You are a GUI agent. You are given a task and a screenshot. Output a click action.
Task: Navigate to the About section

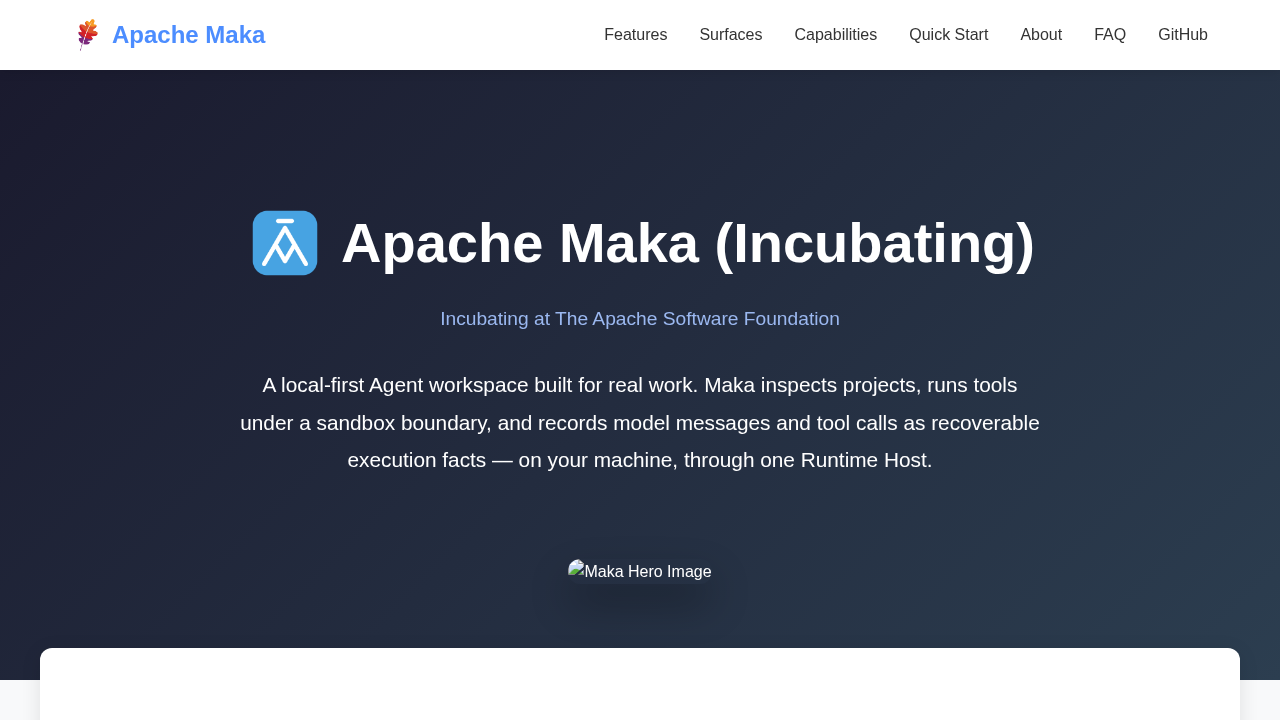pos(1041,35)
